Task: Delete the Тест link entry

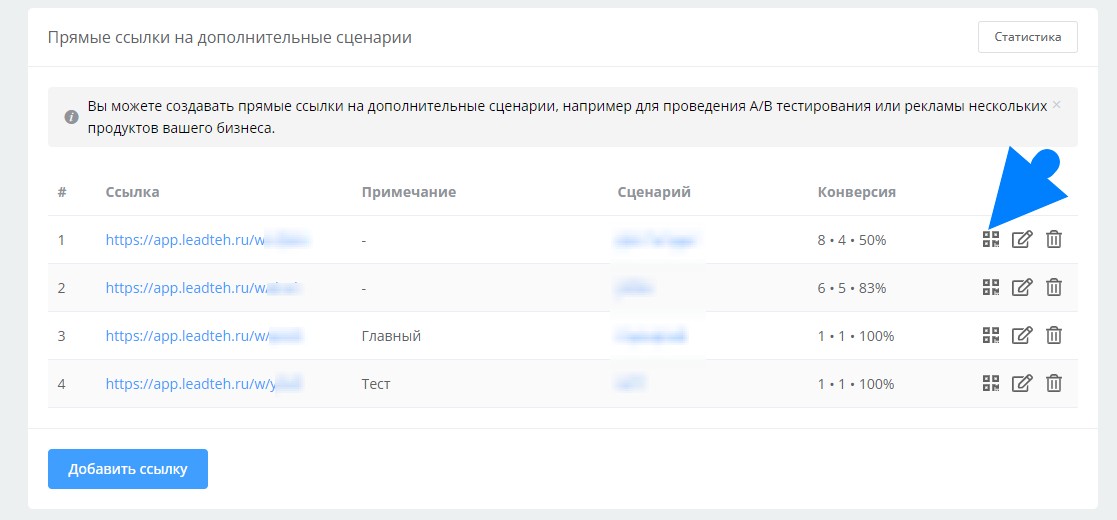Action: click(x=1053, y=383)
